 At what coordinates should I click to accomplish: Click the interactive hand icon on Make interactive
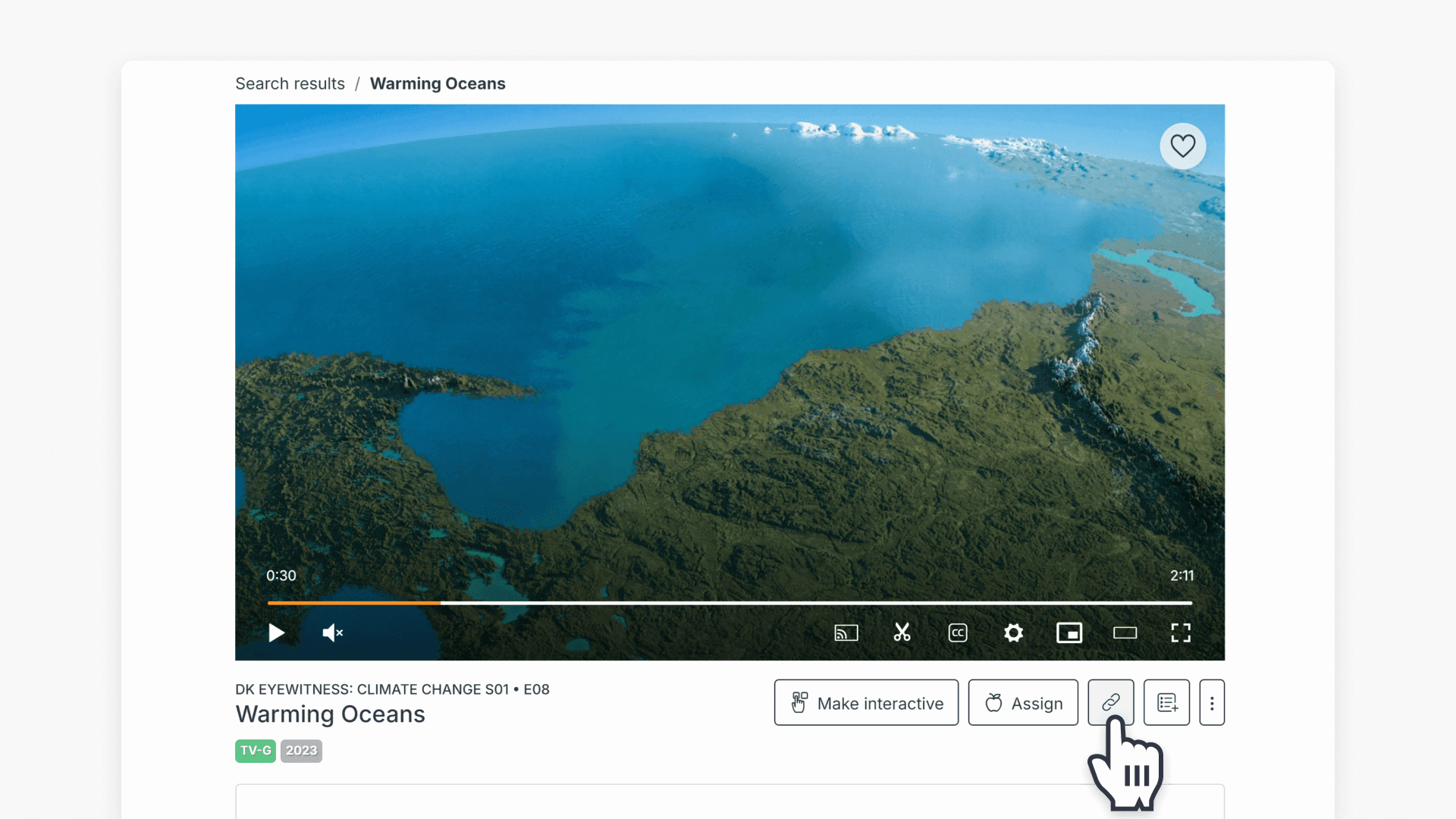tap(799, 702)
